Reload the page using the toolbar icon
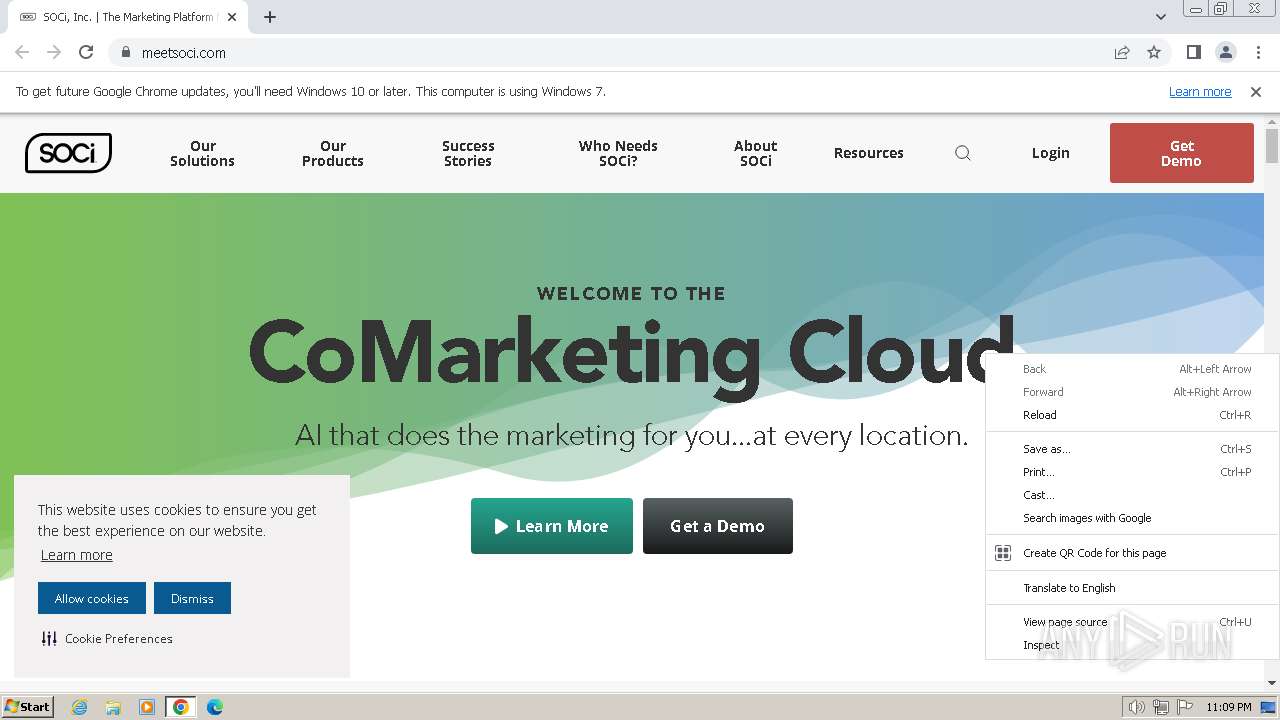Screen dimensions: 1280x720 pyautogui.click(x=86, y=52)
